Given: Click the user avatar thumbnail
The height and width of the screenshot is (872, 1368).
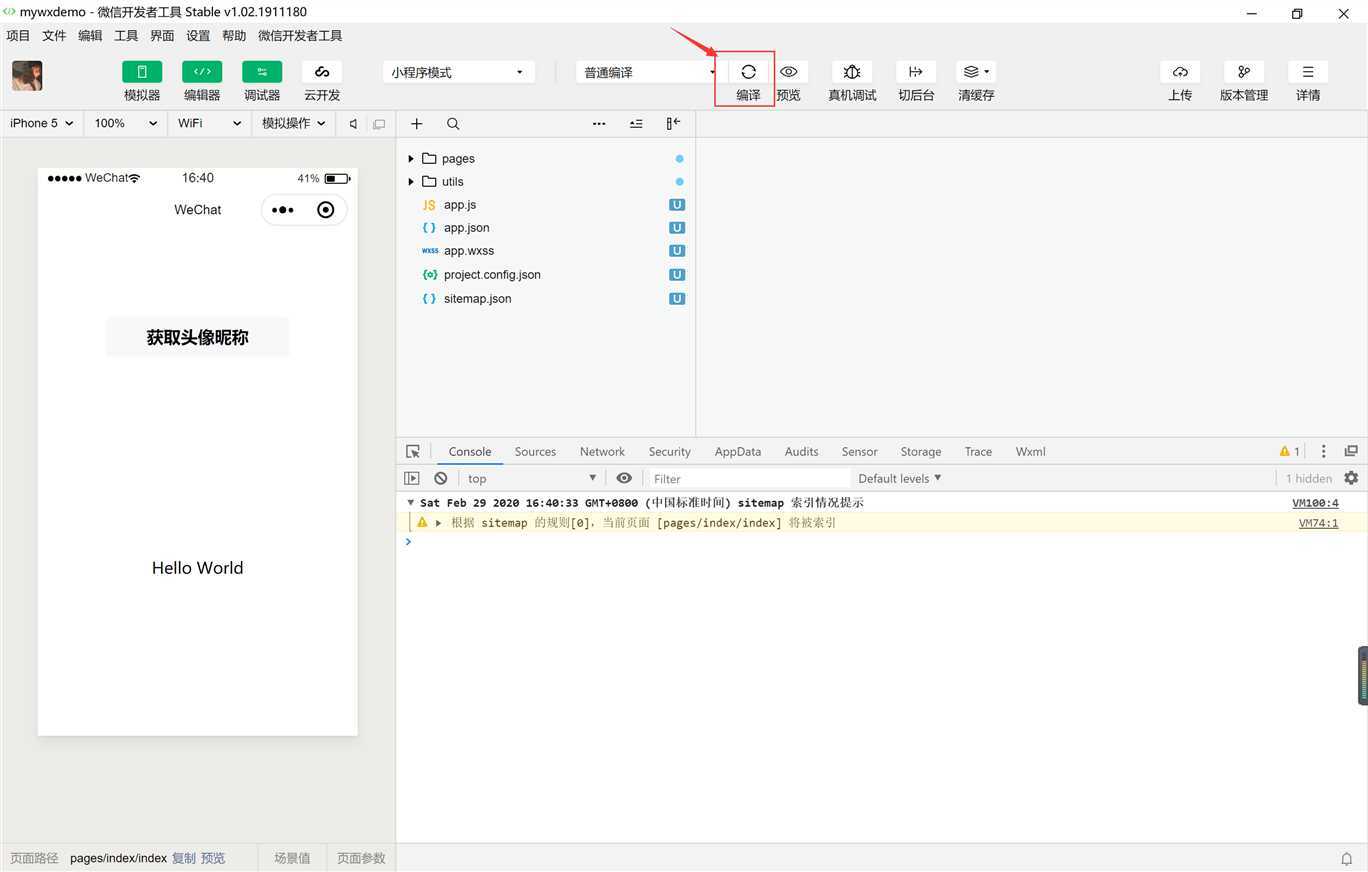Looking at the screenshot, I should tap(27, 76).
